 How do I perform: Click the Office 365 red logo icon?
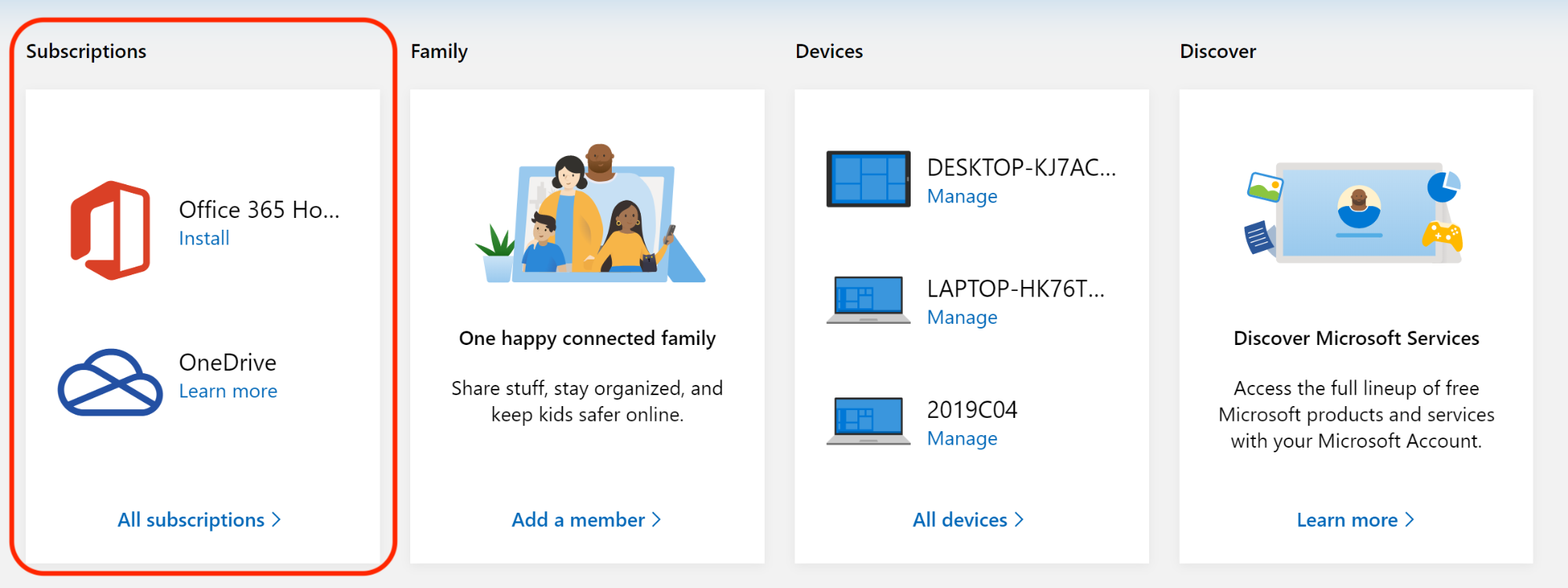pos(111,230)
